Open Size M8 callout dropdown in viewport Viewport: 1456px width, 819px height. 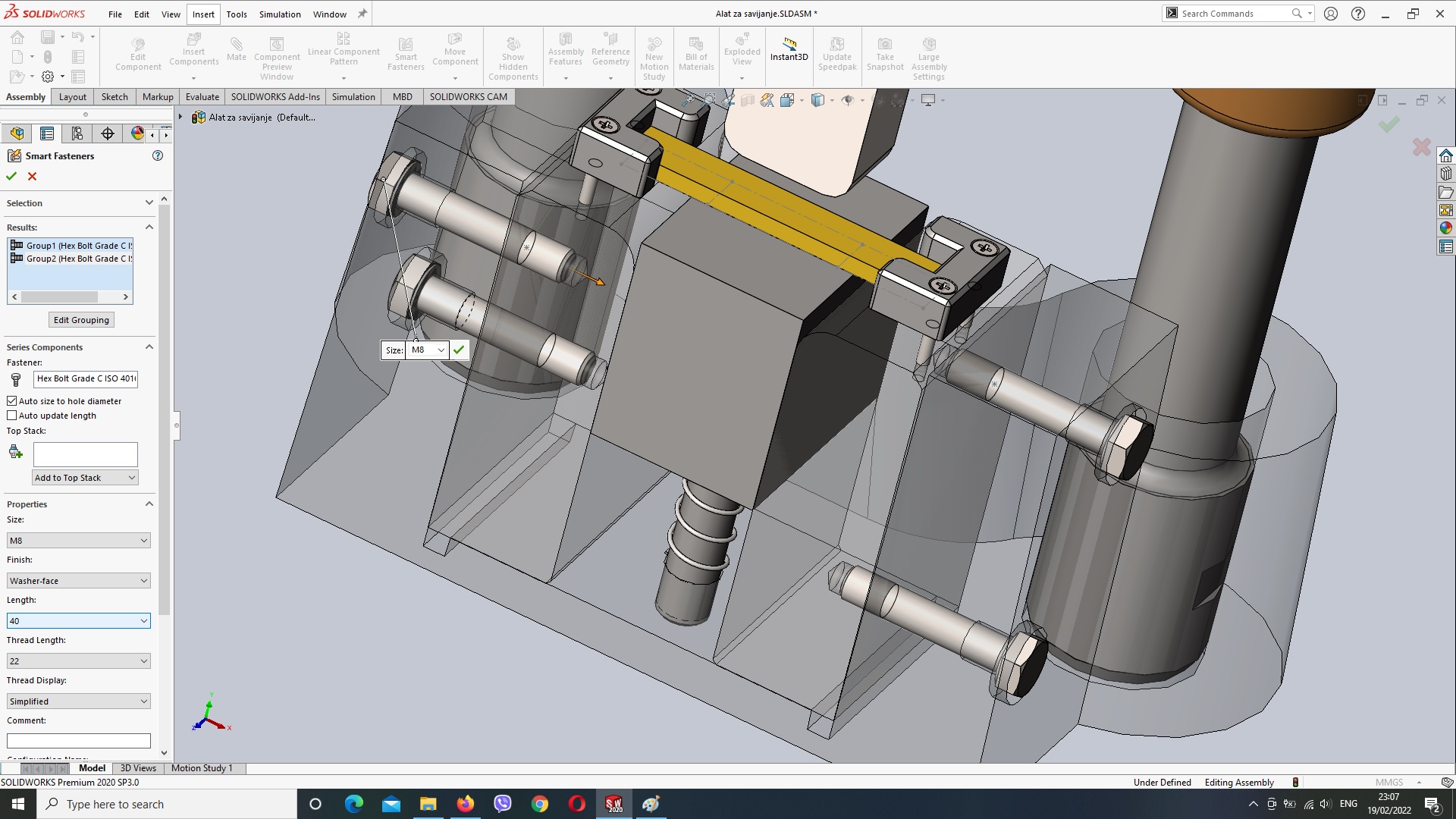[x=441, y=350]
